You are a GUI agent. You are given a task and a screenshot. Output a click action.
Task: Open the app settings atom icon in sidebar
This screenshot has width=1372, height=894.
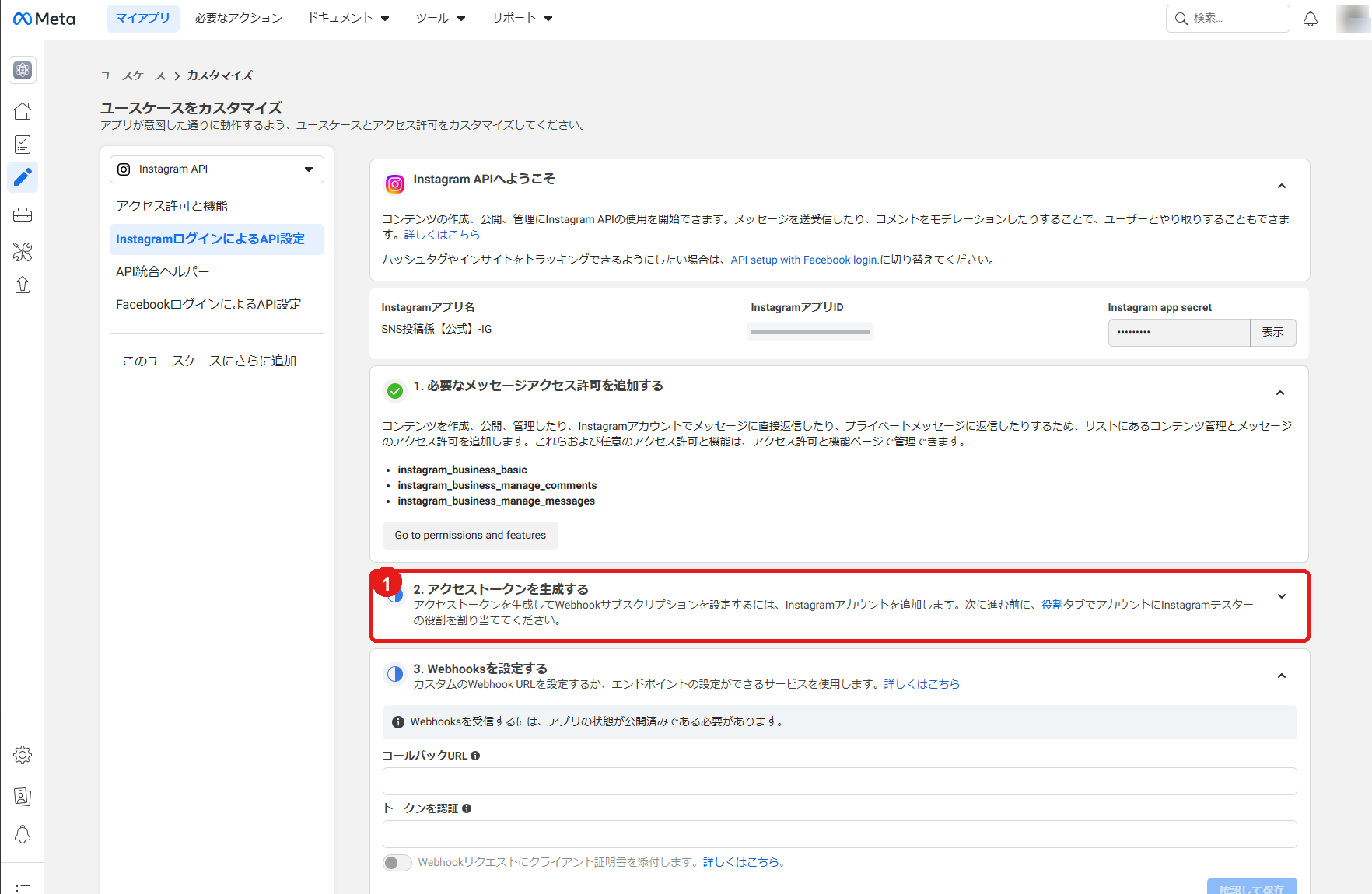(x=23, y=70)
